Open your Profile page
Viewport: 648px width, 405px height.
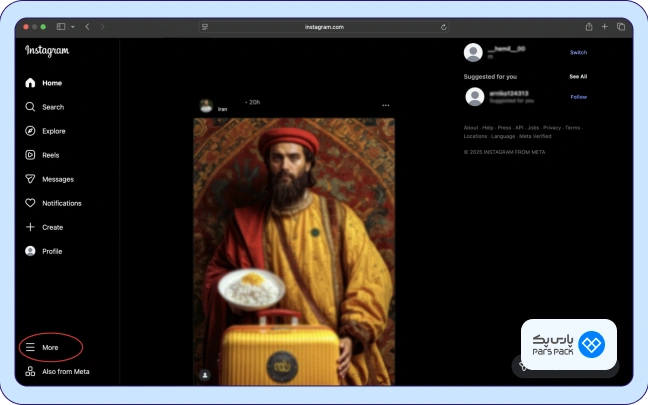[44, 251]
